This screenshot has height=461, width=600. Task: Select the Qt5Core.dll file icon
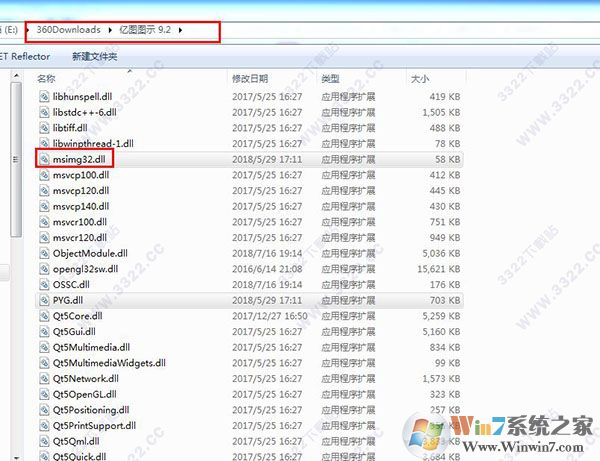44,316
